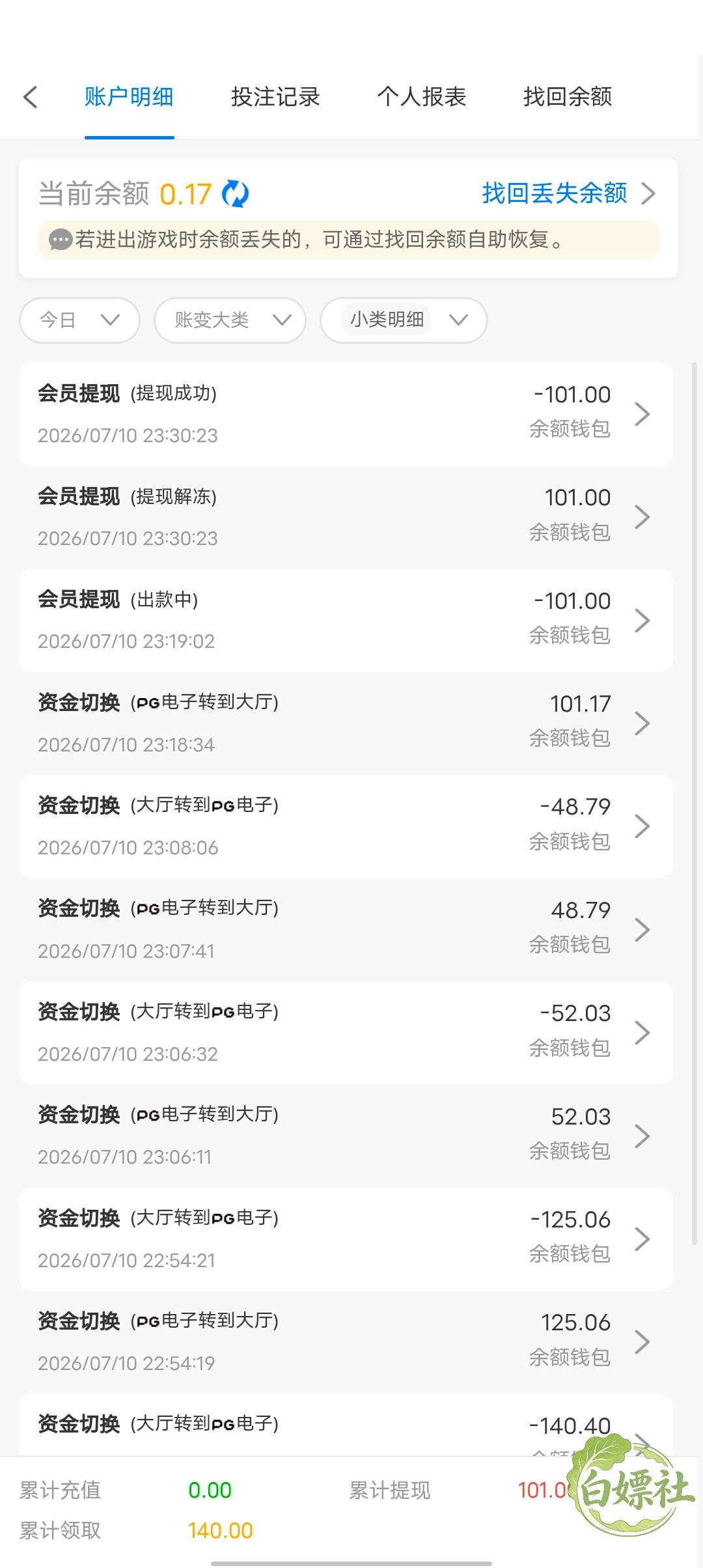Open the 52.03 PG电子转到大厅 entry
The width and height of the screenshot is (703, 1568).
click(x=346, y=1136)
